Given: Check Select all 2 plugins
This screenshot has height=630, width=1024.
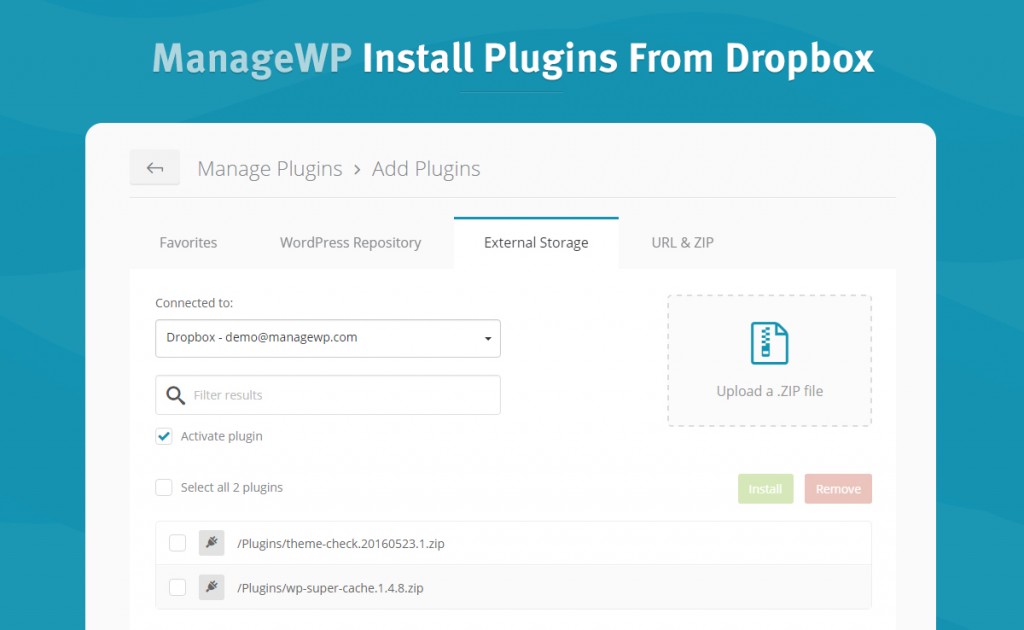Looking at the screenshot, I should pos(164,487).
